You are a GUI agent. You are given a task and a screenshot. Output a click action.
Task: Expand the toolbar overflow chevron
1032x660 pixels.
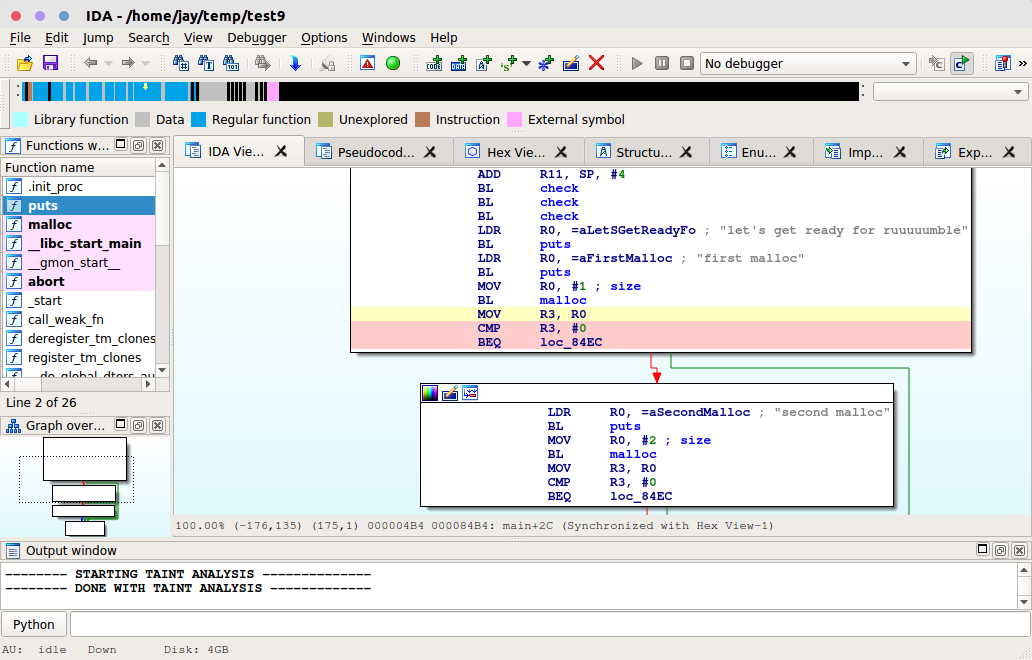(x=1022, y=64)
